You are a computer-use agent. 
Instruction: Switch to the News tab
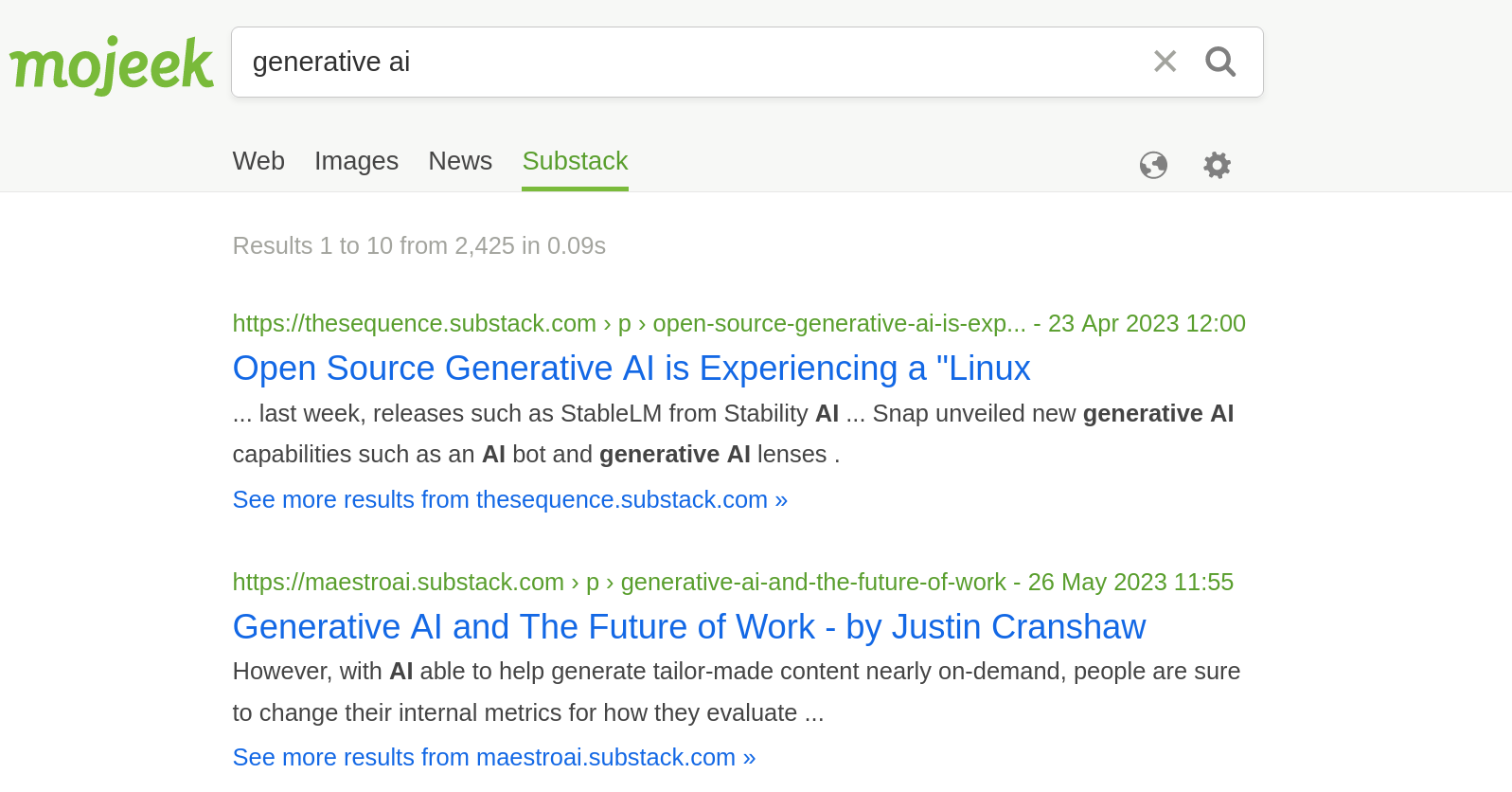click(x=460, y=161)
